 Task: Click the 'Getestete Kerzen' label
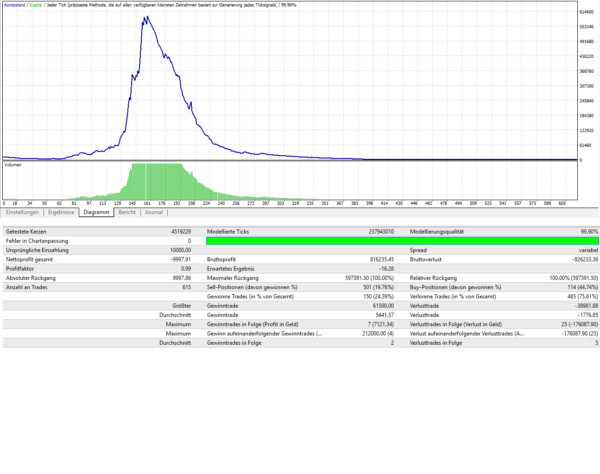point(26,232)
